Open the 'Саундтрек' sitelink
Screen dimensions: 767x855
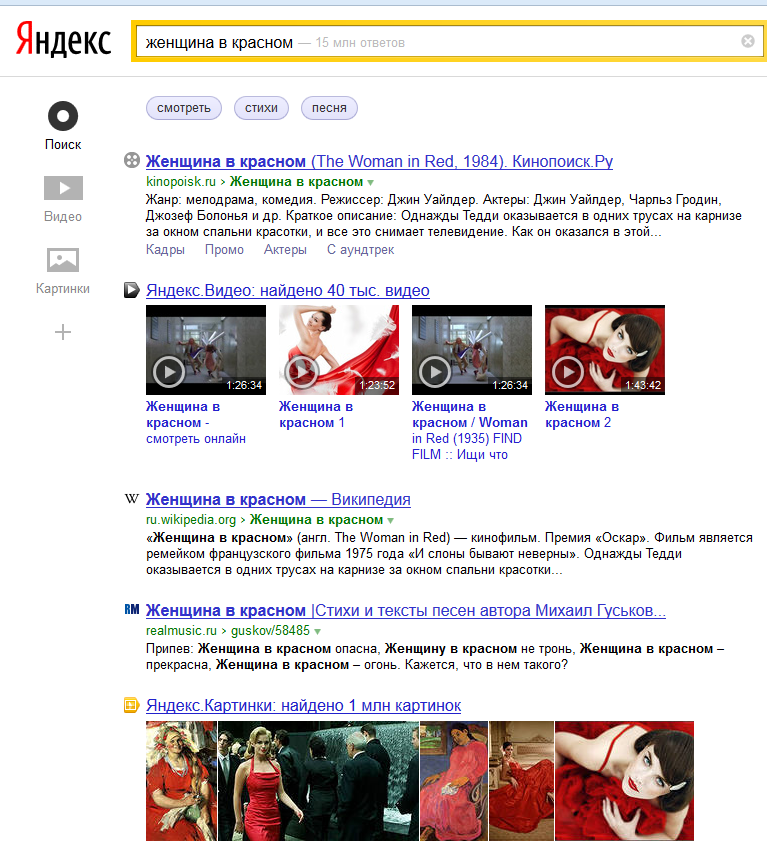(x=360, y=250)
